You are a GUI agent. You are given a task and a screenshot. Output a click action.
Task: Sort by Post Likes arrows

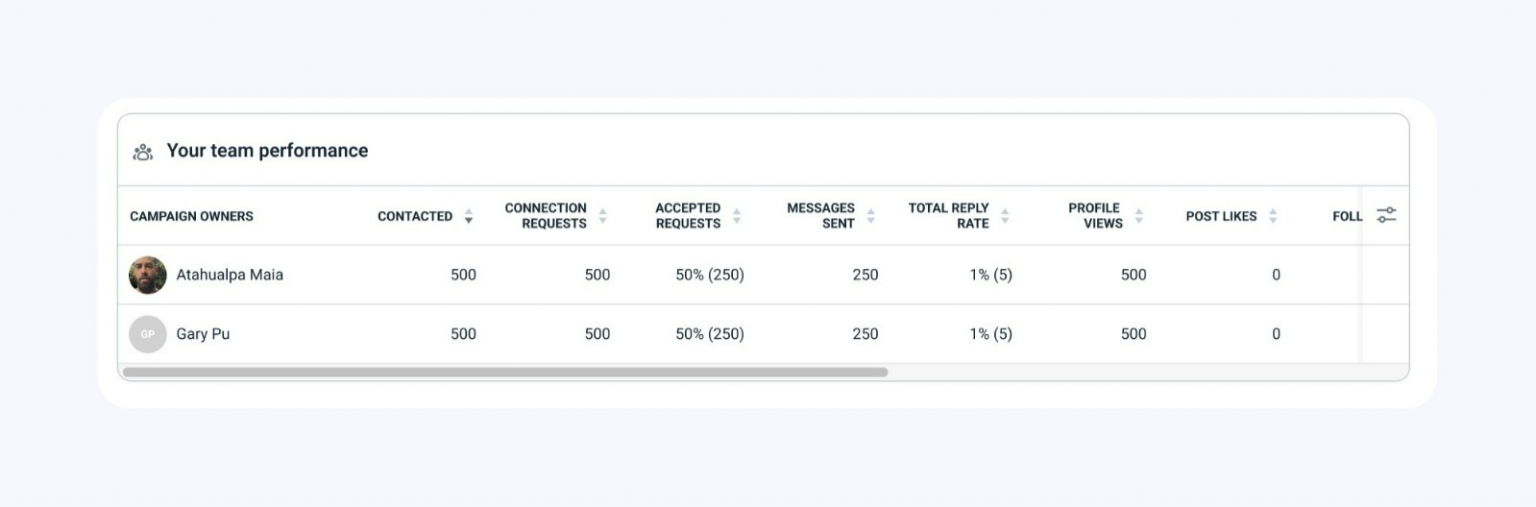[x=1273, y=216]
